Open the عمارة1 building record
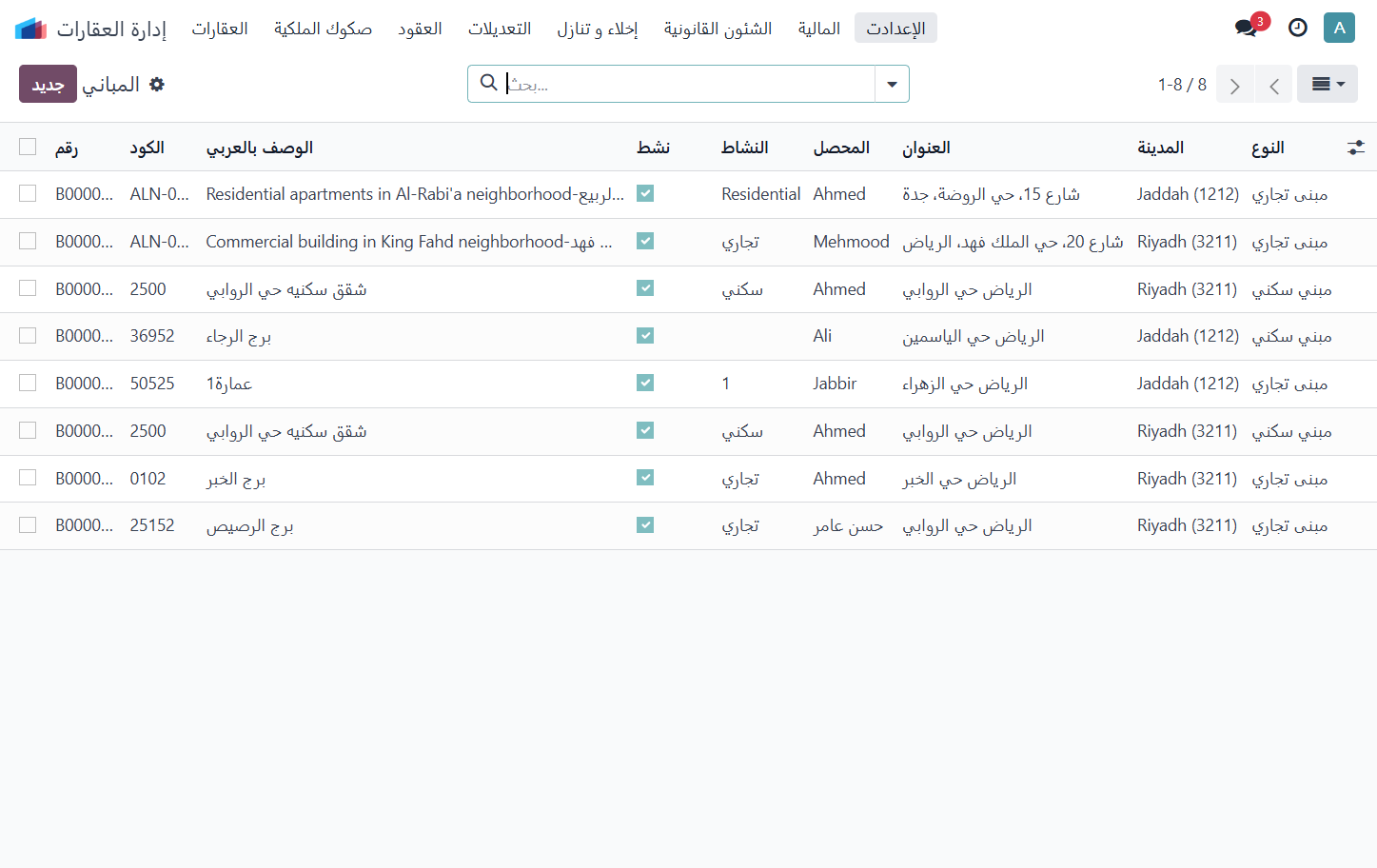 pyautogui.click(x=229, y=384)
